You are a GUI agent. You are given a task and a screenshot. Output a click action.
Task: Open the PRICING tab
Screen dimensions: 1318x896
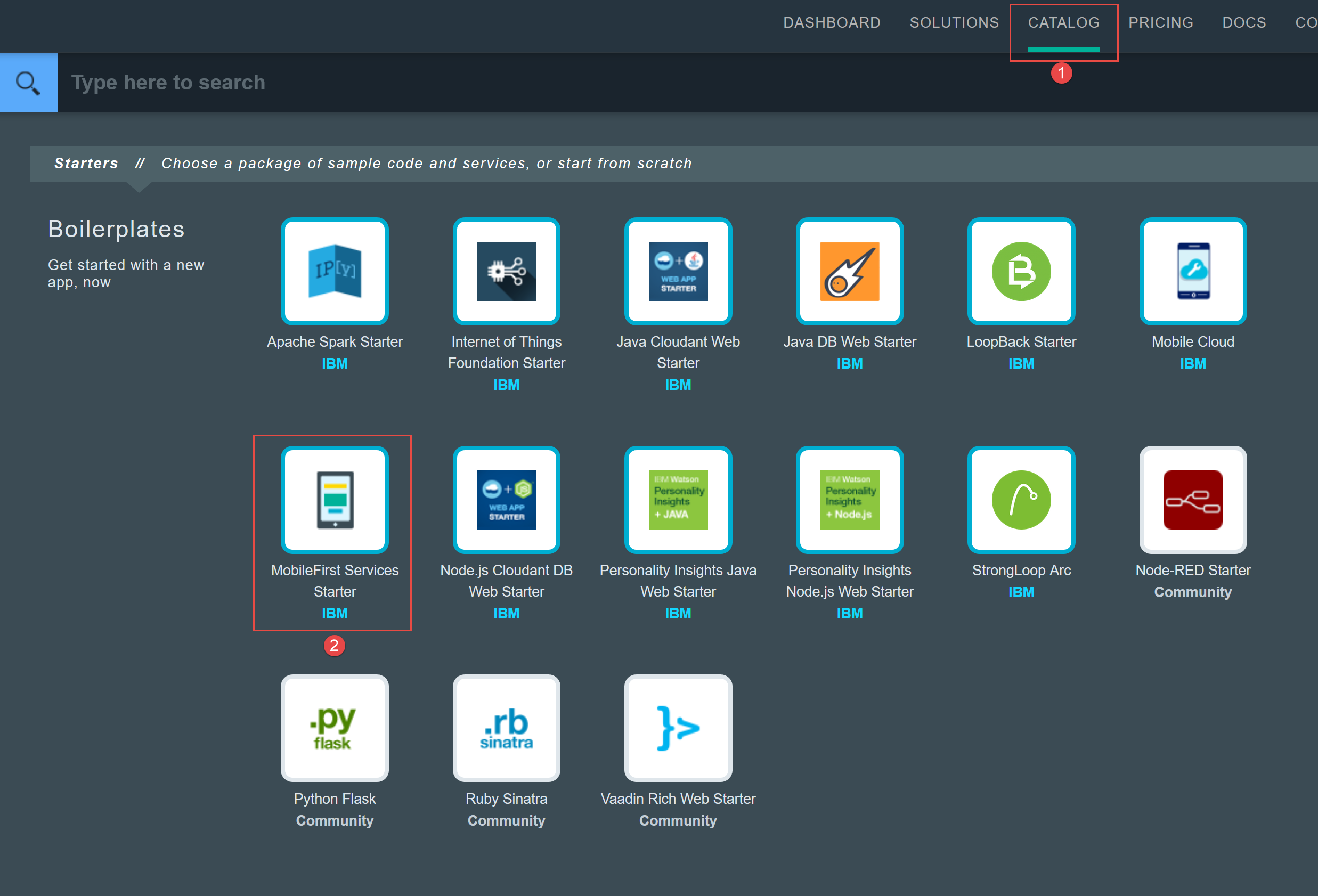1161,23
